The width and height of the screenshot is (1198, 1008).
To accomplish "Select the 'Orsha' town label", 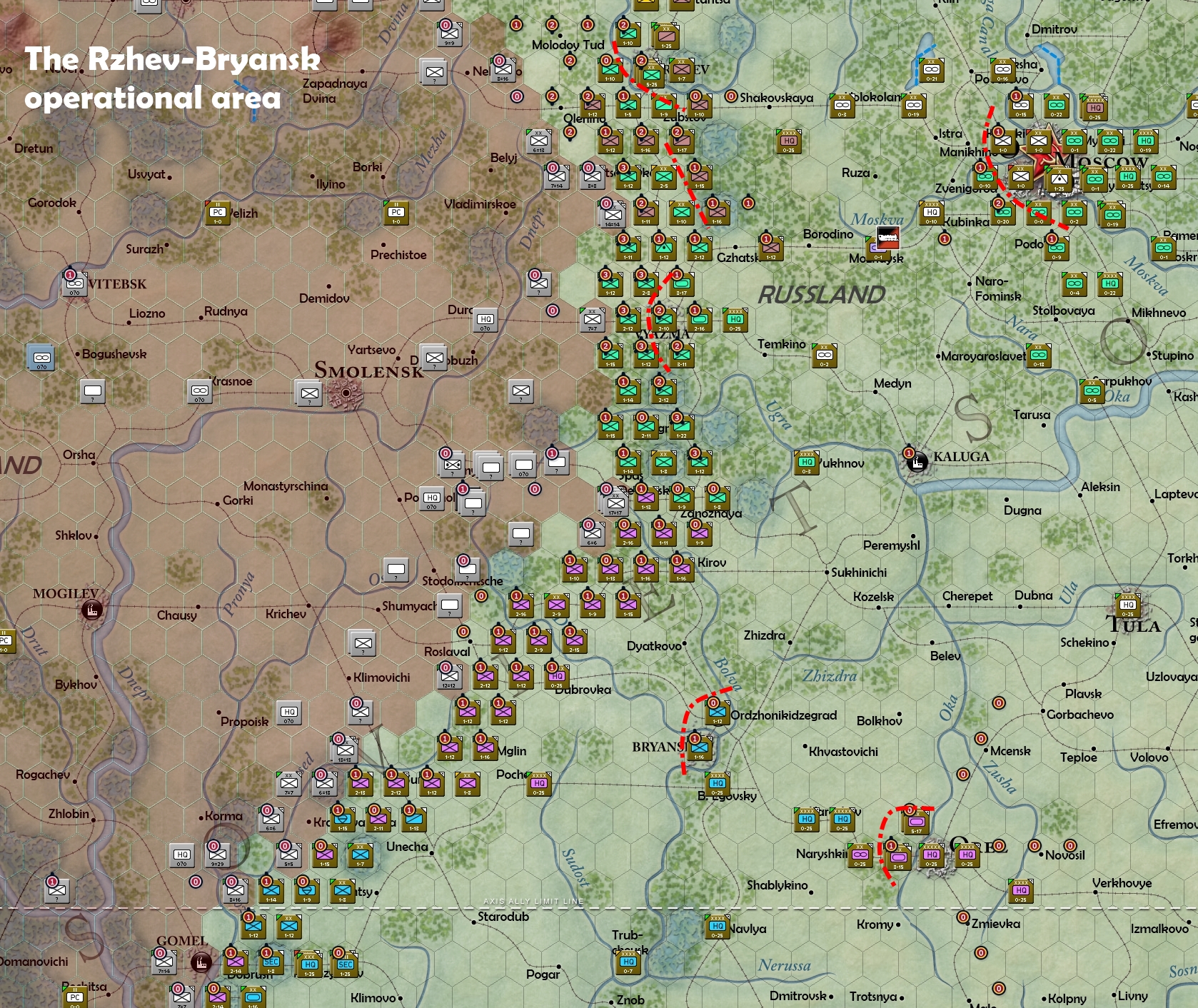I will coord(79,455).
